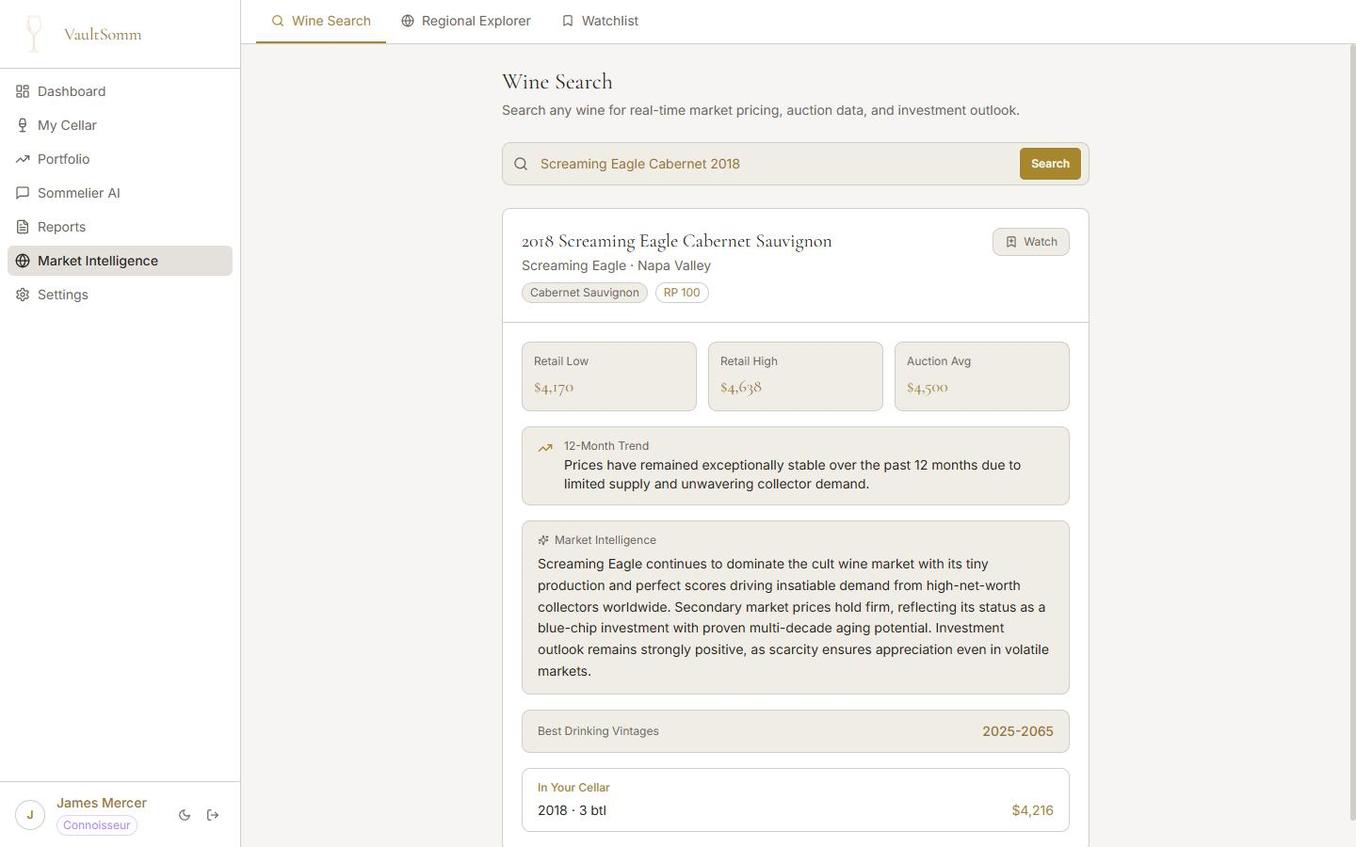The width and height of the screenshot is (1356, 847).
Task: Click the Dashboard grid icon
Action: pos(22,91)
